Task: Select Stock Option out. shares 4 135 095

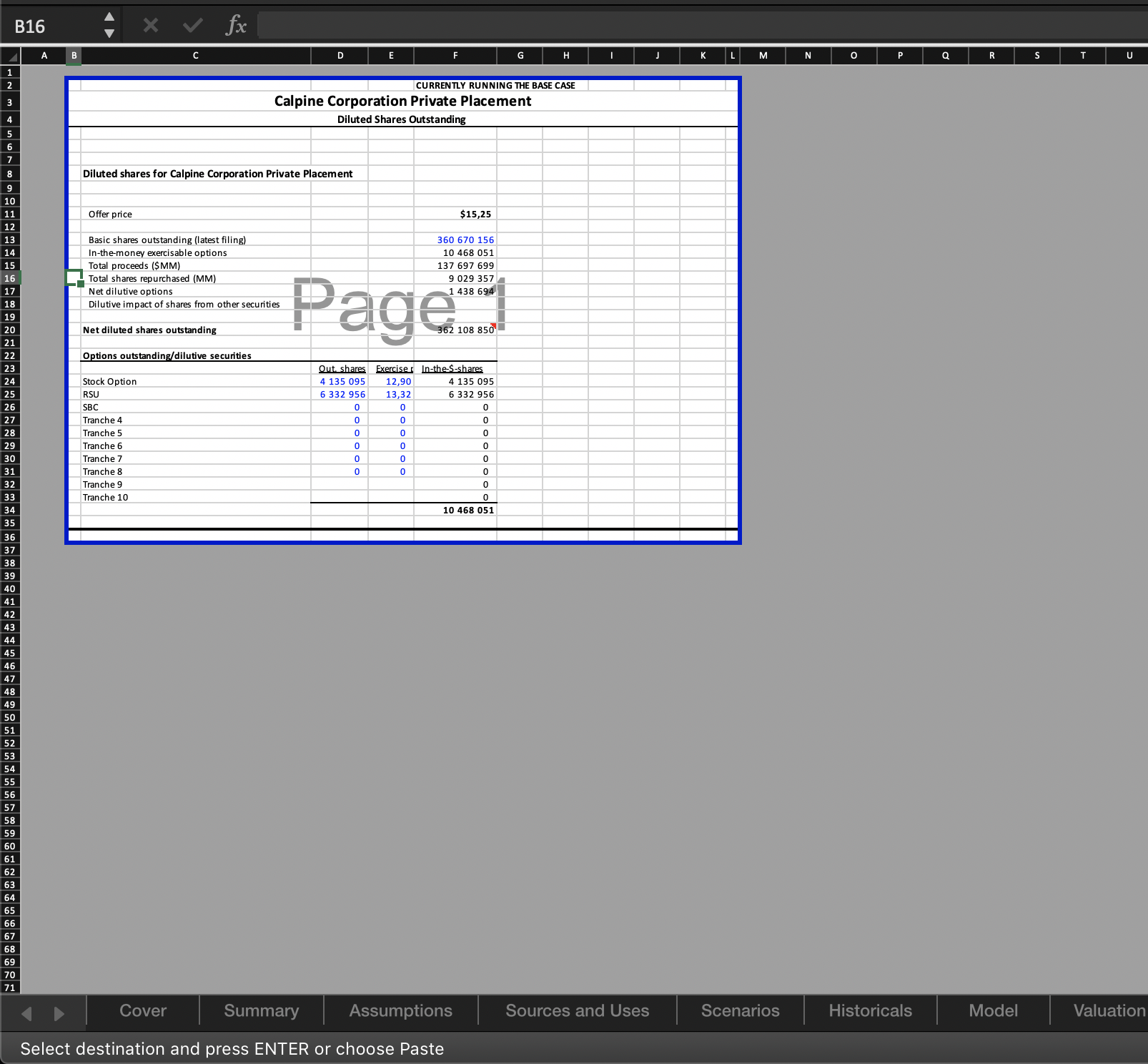Action: (342, 381)
